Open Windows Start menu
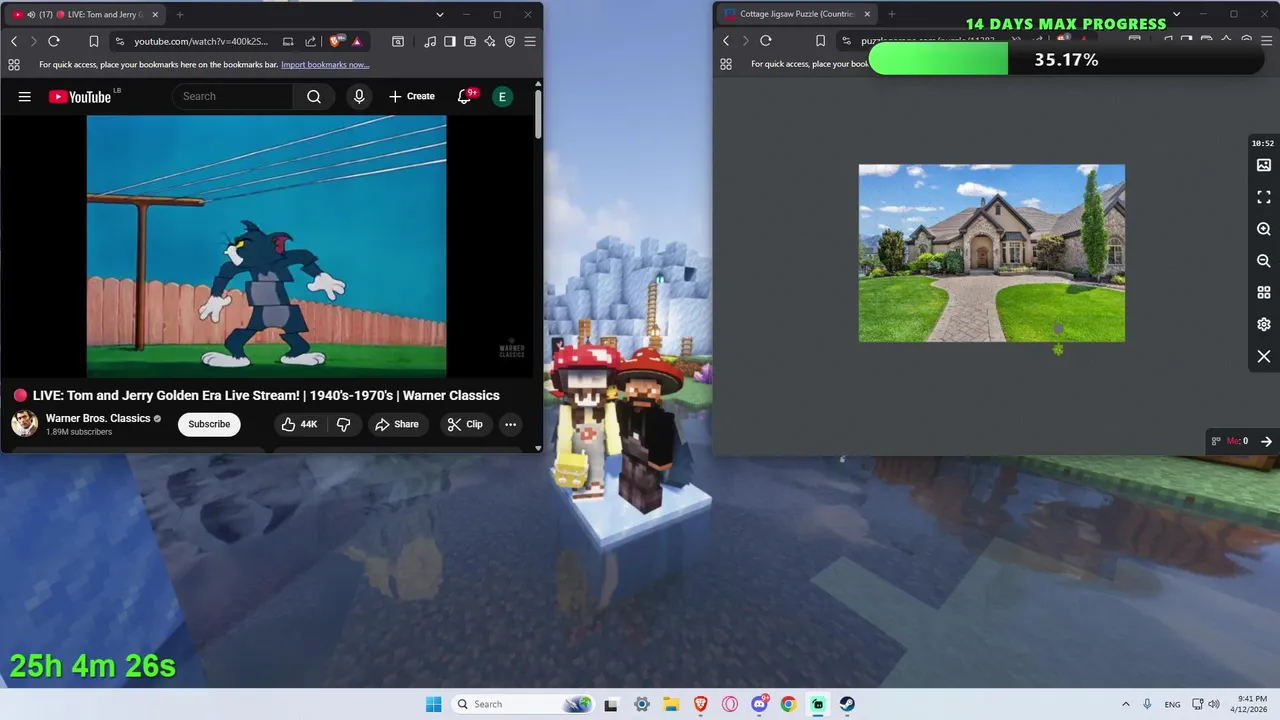The image size is (1280, 720). [x=433, y=704]
